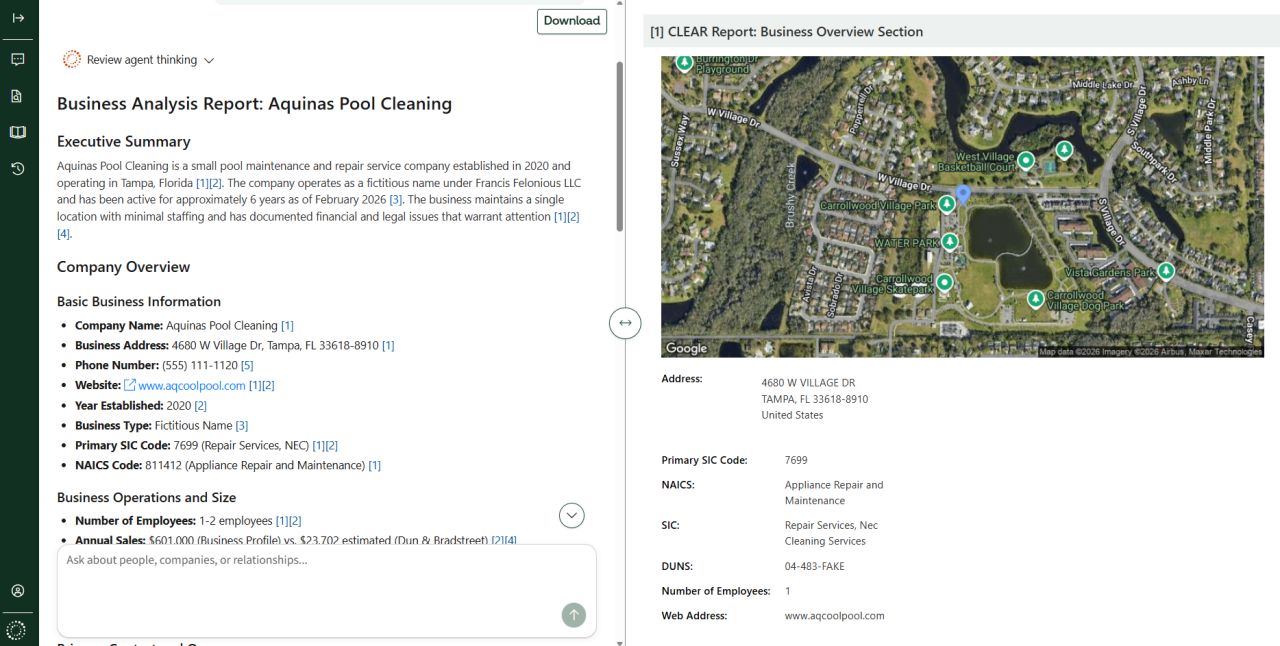Click the panel resize handle between panes
Viewport: 1280px width, 646px height.
[625, 323]
